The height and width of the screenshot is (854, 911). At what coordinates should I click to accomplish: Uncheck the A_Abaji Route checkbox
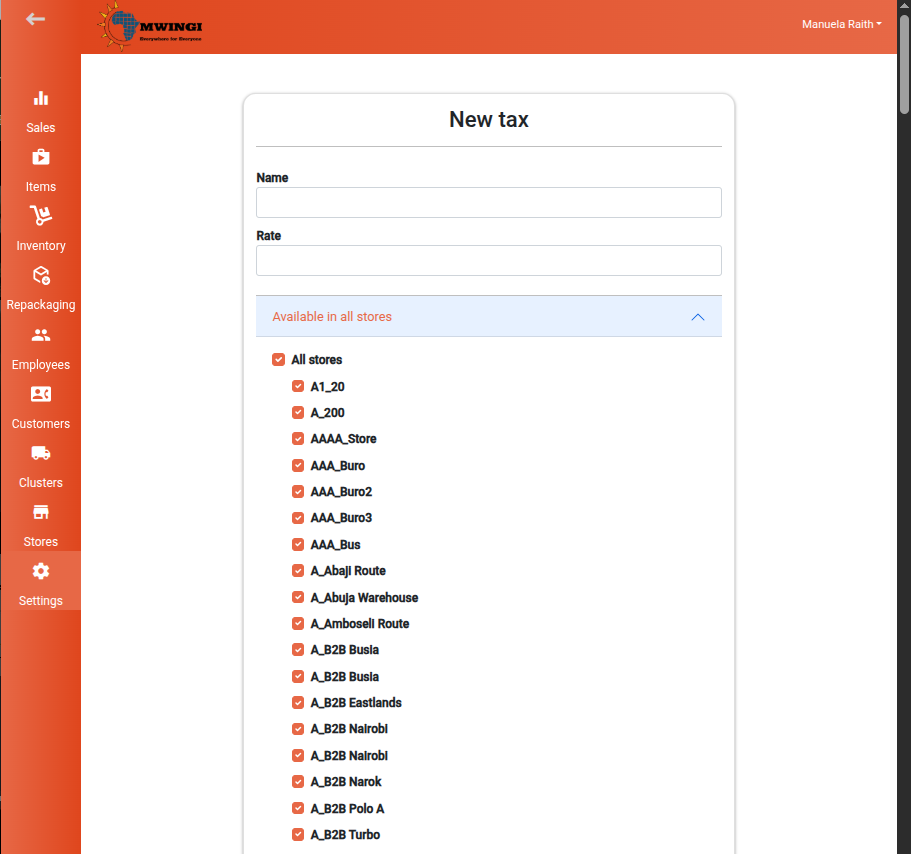tap(298, 570)
